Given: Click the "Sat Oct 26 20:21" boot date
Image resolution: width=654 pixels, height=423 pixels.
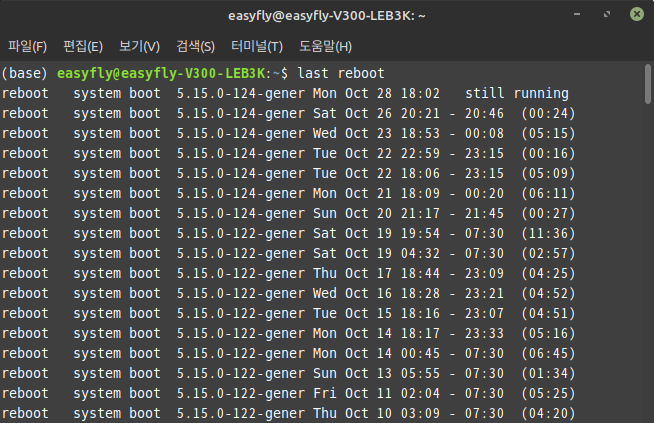Looking at the screenshot, I should point(376,113).
